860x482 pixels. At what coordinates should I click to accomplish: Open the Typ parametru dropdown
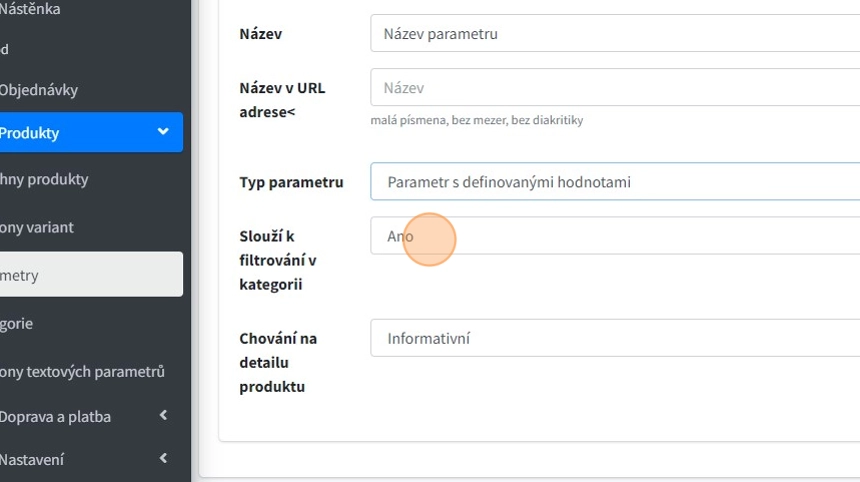(614, 182)
